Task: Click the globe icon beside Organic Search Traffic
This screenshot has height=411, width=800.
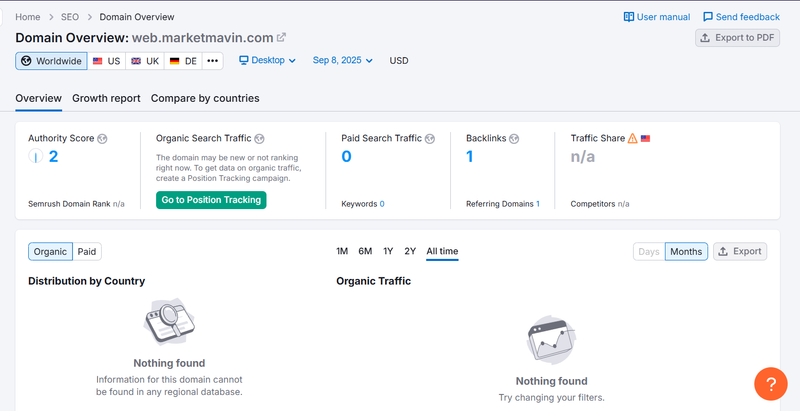Action: [x=259, y=139]
